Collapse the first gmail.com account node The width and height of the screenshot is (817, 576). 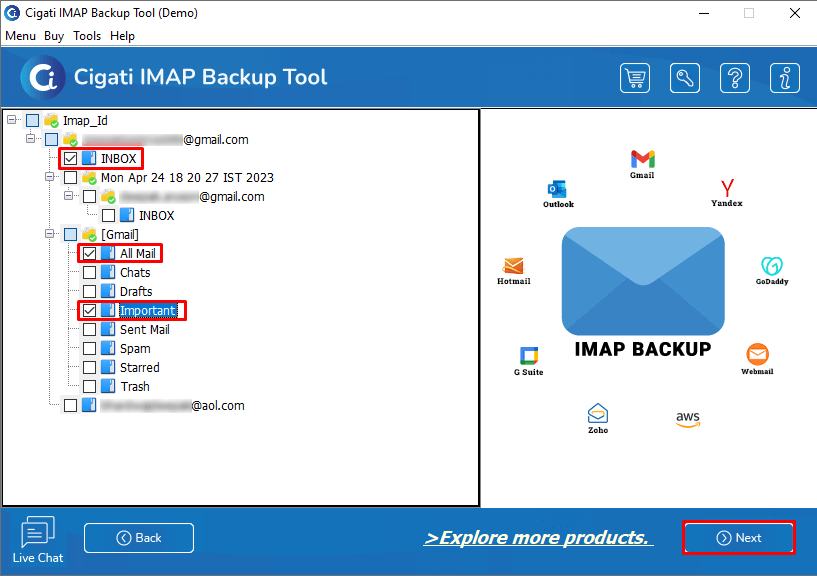point(31,139)
